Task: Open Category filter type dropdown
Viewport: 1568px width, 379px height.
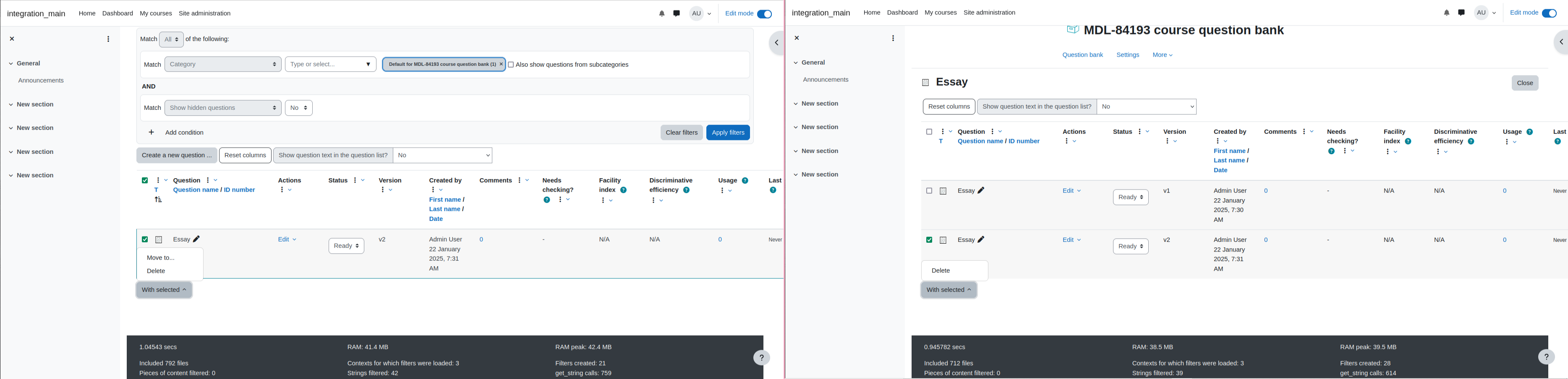Action: (x=223, y=65)
